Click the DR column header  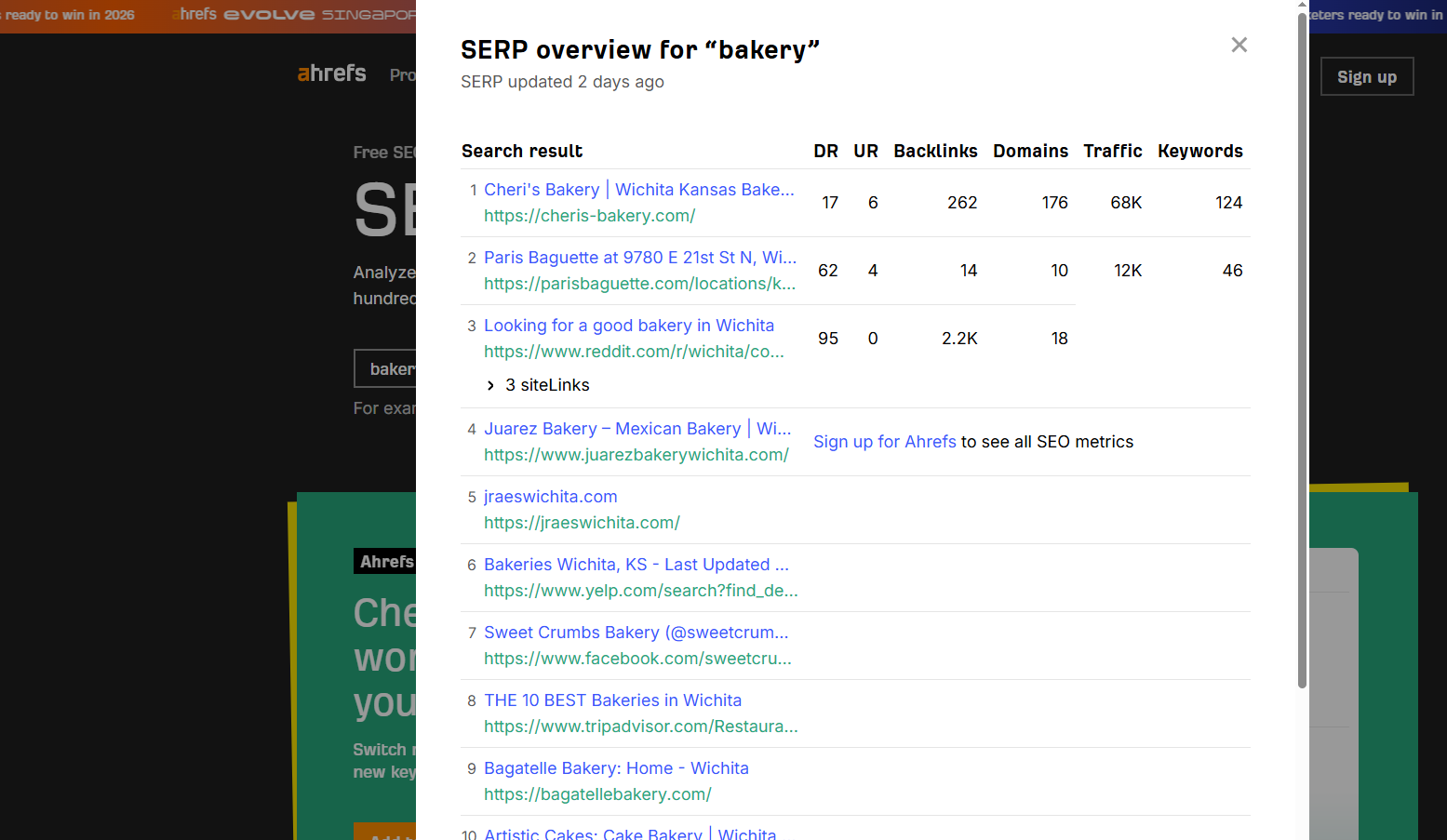[x=825, y=151]
